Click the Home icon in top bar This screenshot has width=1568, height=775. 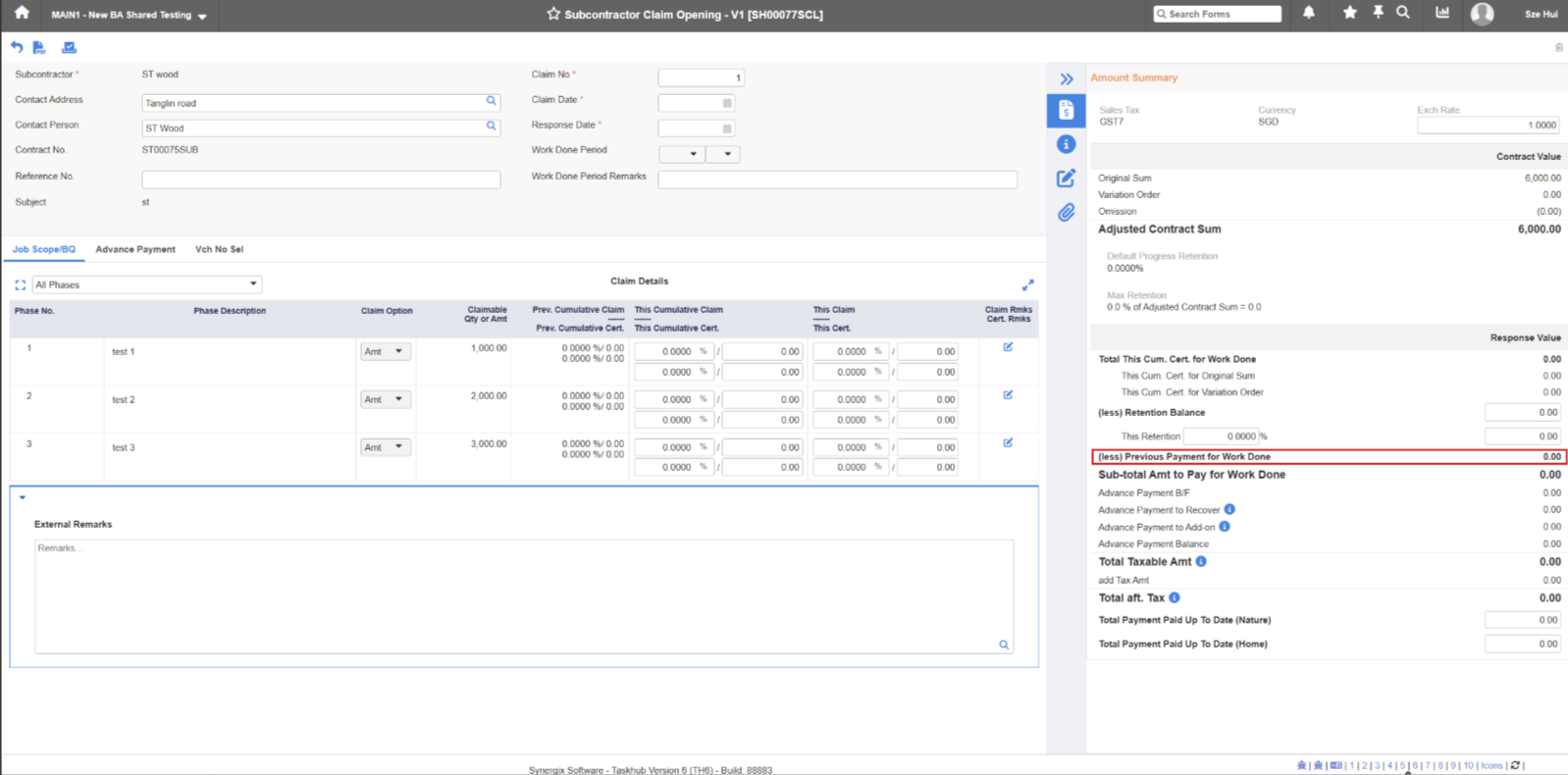pyautogui.click(x=22, y=14)
